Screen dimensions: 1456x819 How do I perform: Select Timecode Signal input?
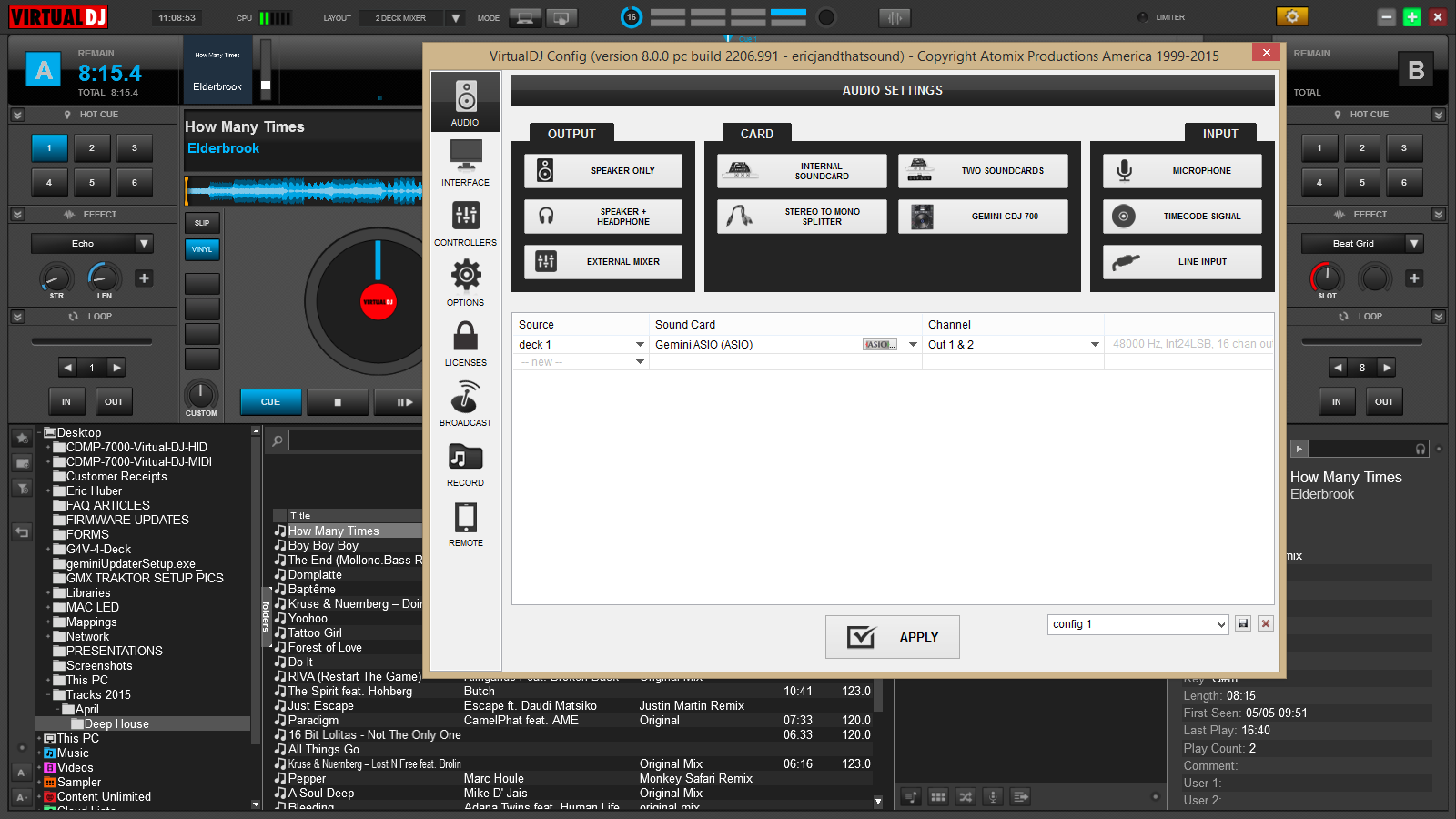click(x=1182, y=217)
